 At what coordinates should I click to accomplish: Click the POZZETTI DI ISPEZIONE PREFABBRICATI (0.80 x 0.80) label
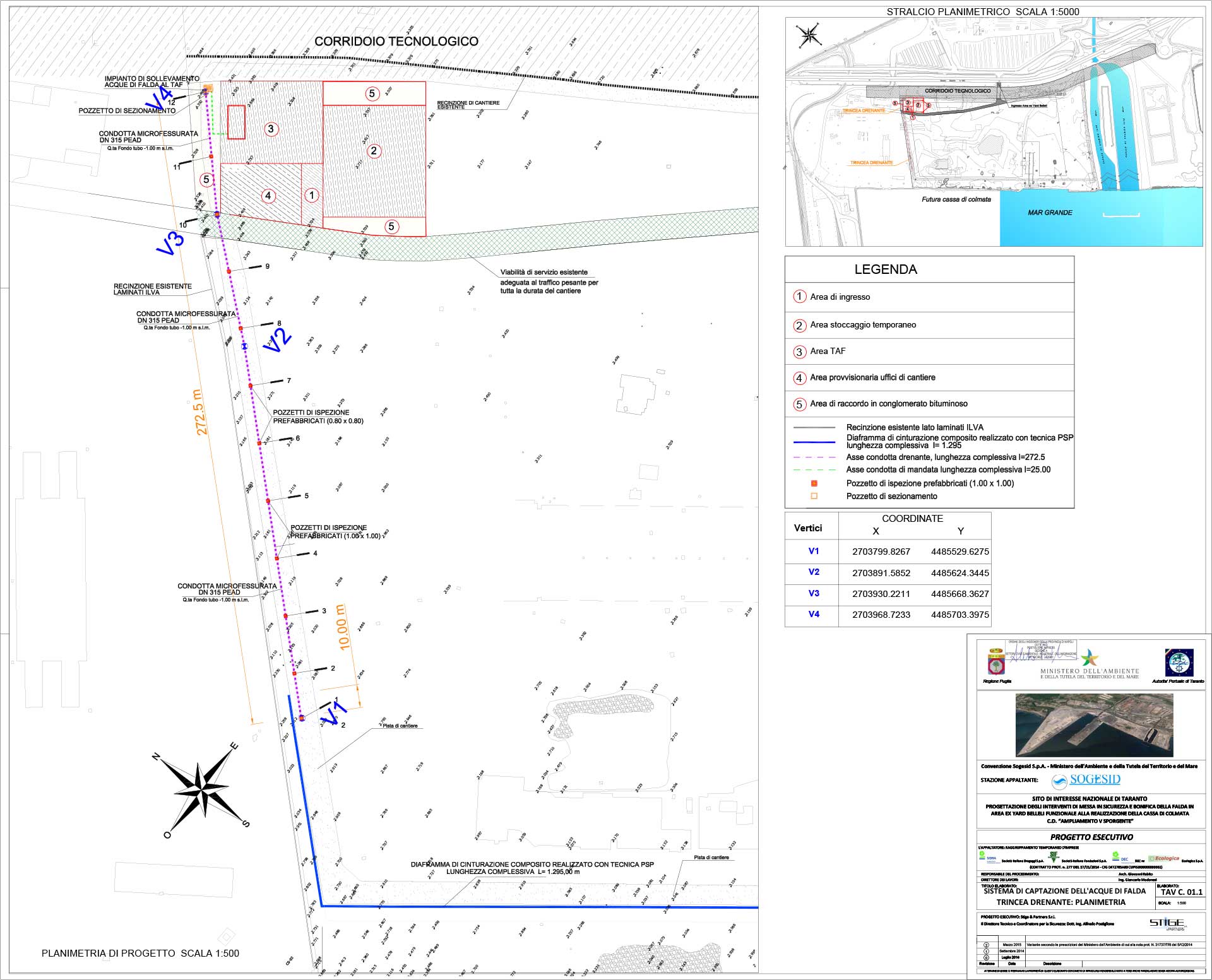coord(318,416)
